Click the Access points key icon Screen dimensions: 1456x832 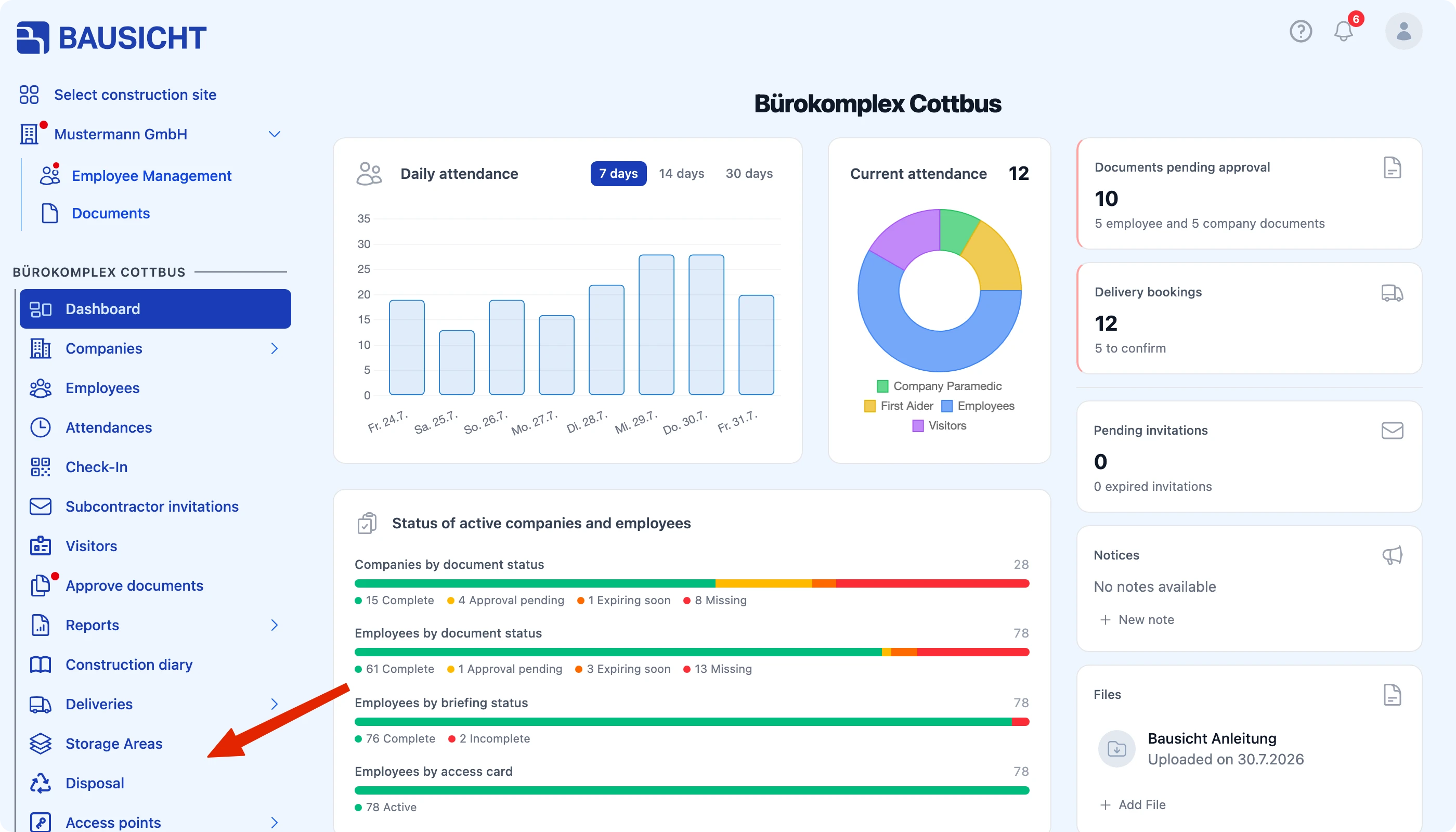[40, 822]
